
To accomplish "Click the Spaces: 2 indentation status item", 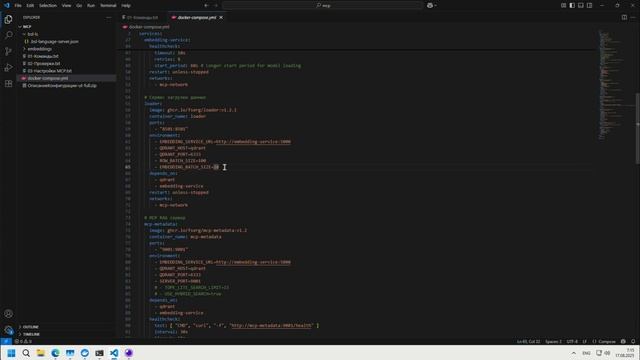I will pos(553,341).
